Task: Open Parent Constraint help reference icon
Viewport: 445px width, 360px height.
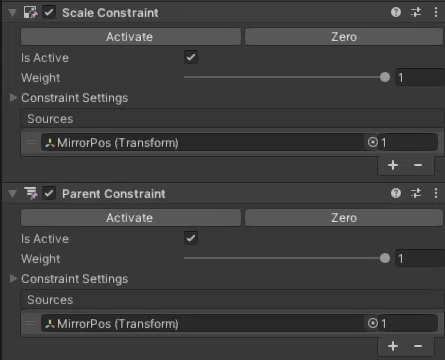Action: [x=396, y=193]
